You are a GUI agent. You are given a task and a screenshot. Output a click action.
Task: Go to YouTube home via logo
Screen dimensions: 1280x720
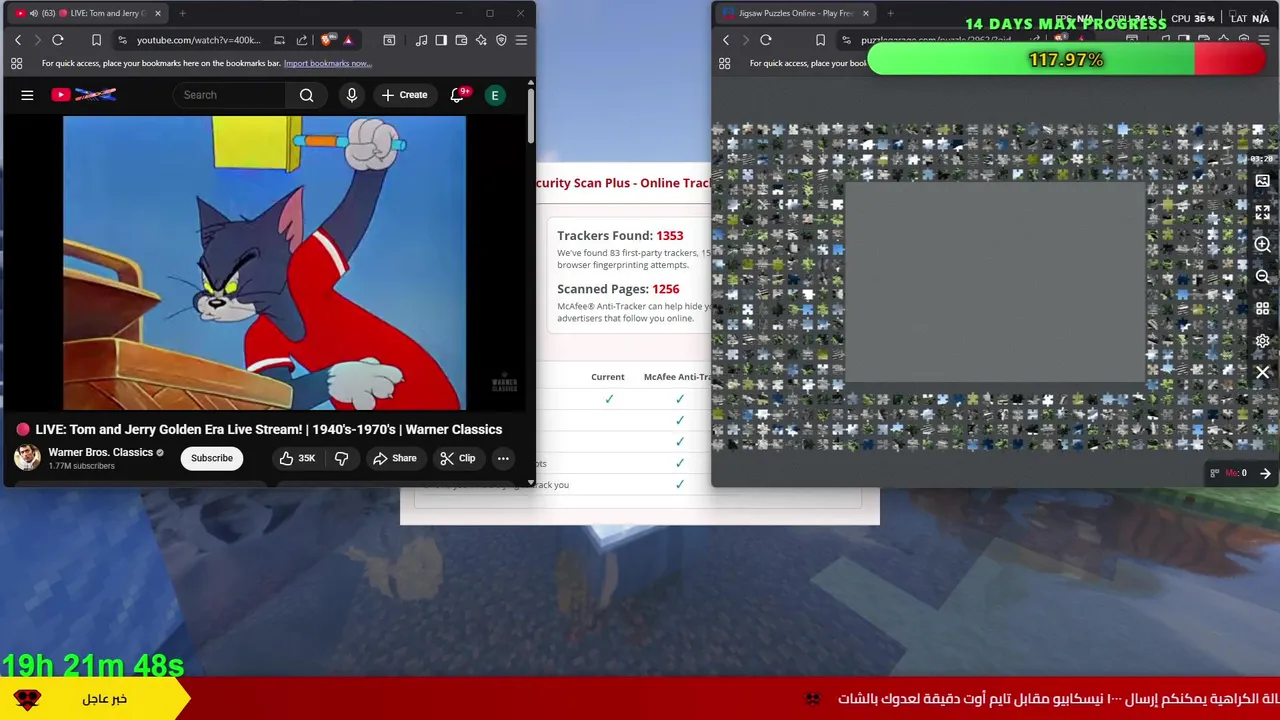point(84,95)
